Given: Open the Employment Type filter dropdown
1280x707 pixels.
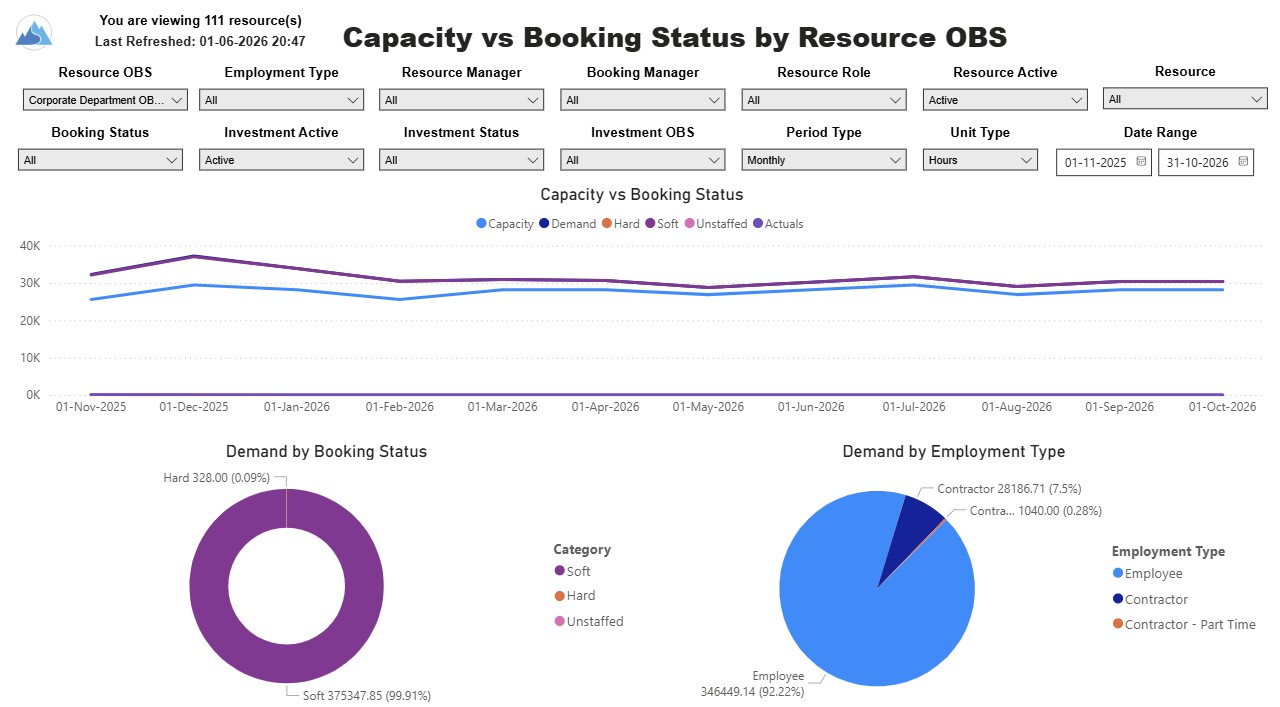Looking at the screenshot, I should pyautogui.click(x=281, y=100).
